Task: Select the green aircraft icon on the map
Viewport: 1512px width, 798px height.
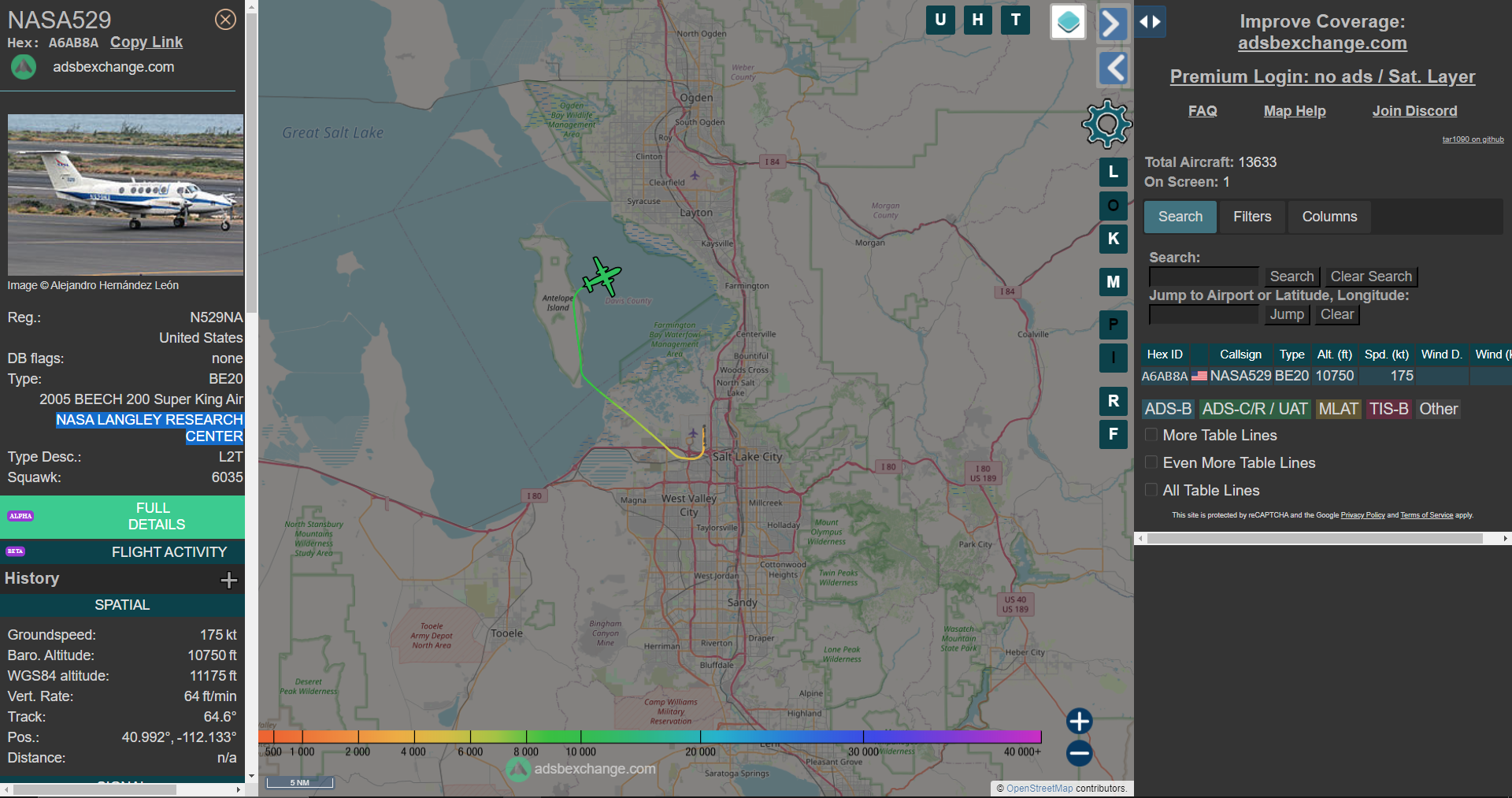Action: pos(602,277)
